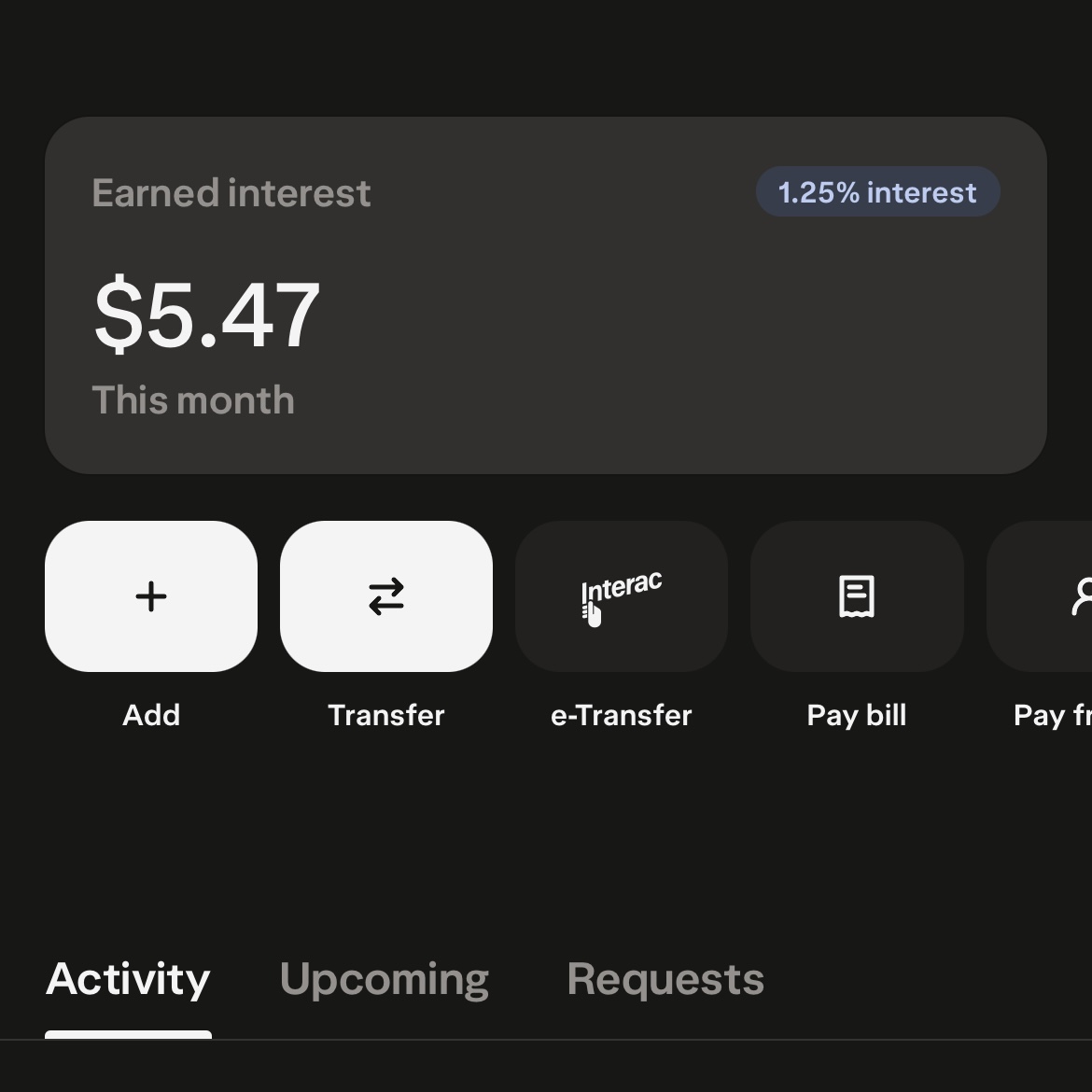Click the underline indicator beneath Activity
Image resolution: width=1092 pixels, height=1092 pixels.
tap(128, 1035)
